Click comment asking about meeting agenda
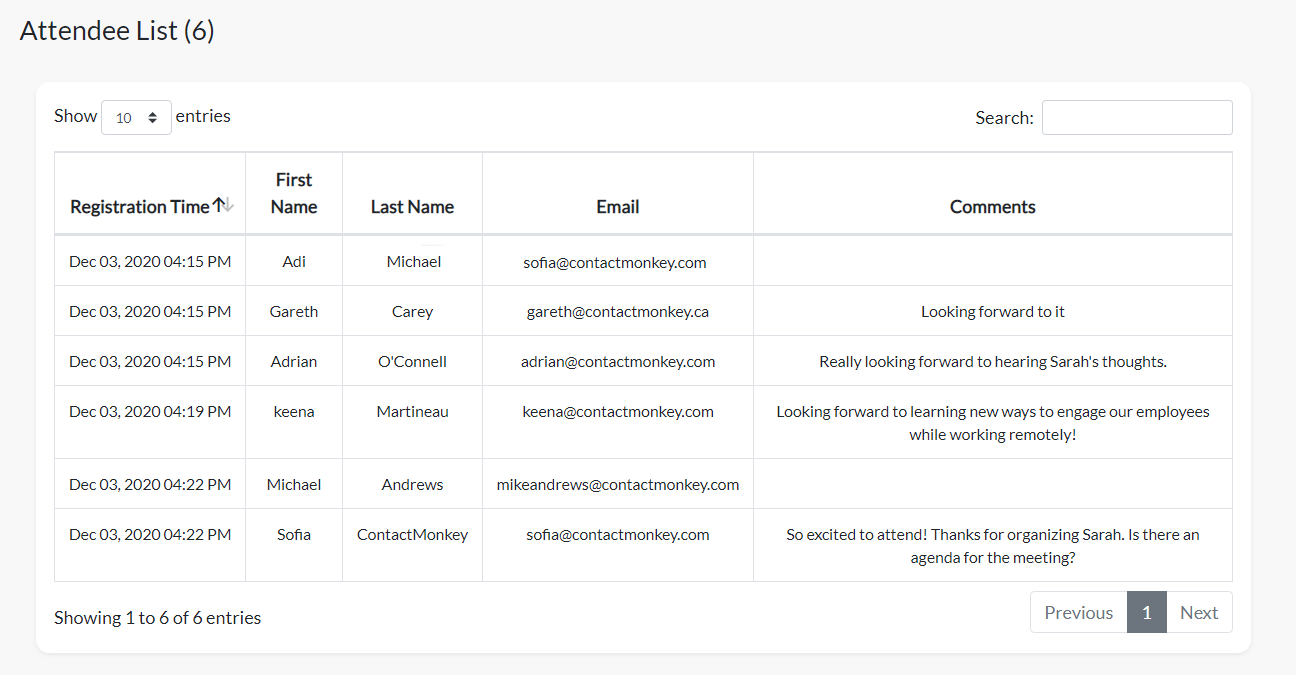 tap(993, 546)
